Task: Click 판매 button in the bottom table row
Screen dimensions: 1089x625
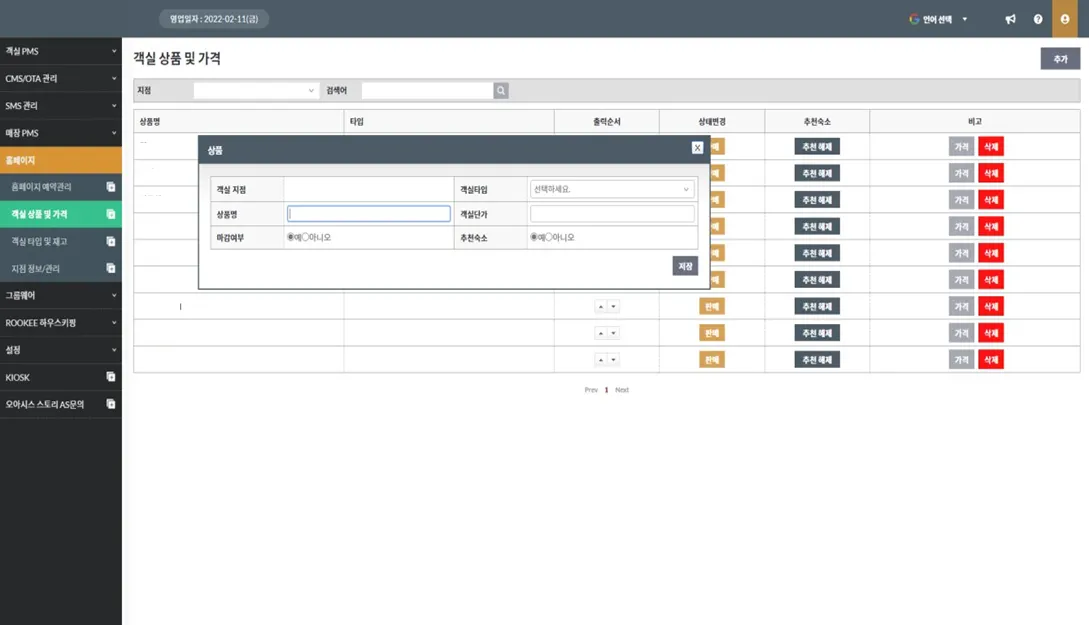Action: coord(712,360)
